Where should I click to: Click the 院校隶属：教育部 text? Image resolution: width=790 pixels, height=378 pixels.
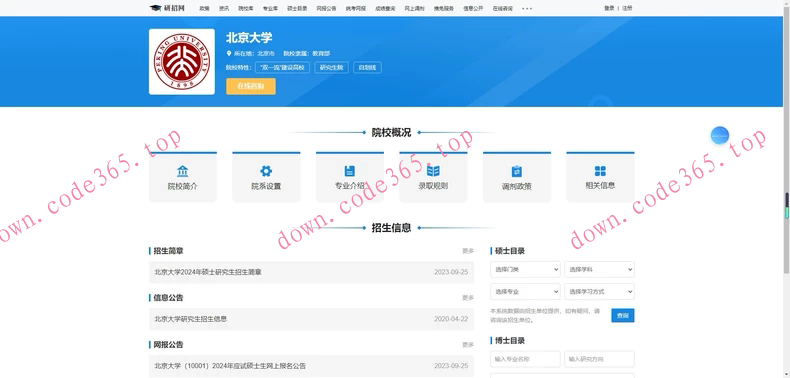[307, 53]
